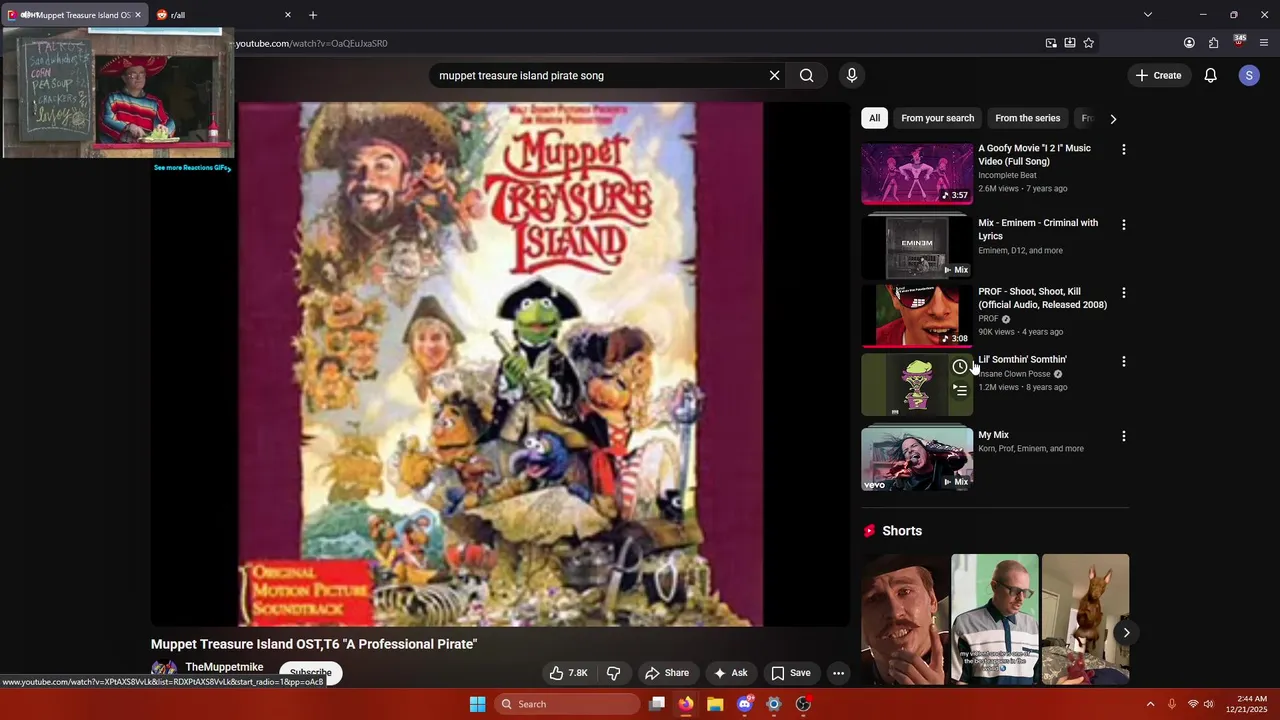Open options menu for PROF Shoot, Shoot, Kill
Viewport: 1280px width, 720px height.
coord(1123,293)
